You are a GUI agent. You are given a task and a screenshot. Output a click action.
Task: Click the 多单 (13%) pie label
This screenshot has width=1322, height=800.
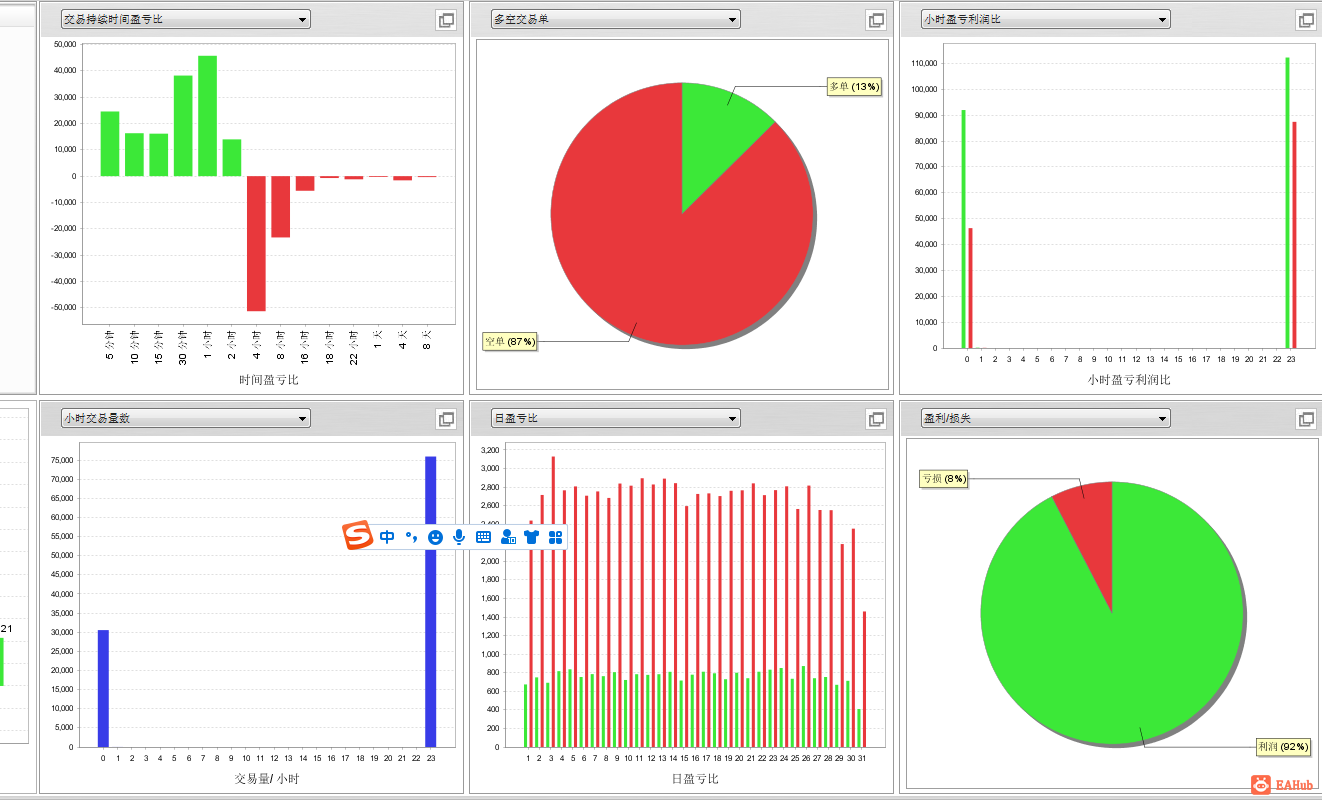click(x=855, y=87)
